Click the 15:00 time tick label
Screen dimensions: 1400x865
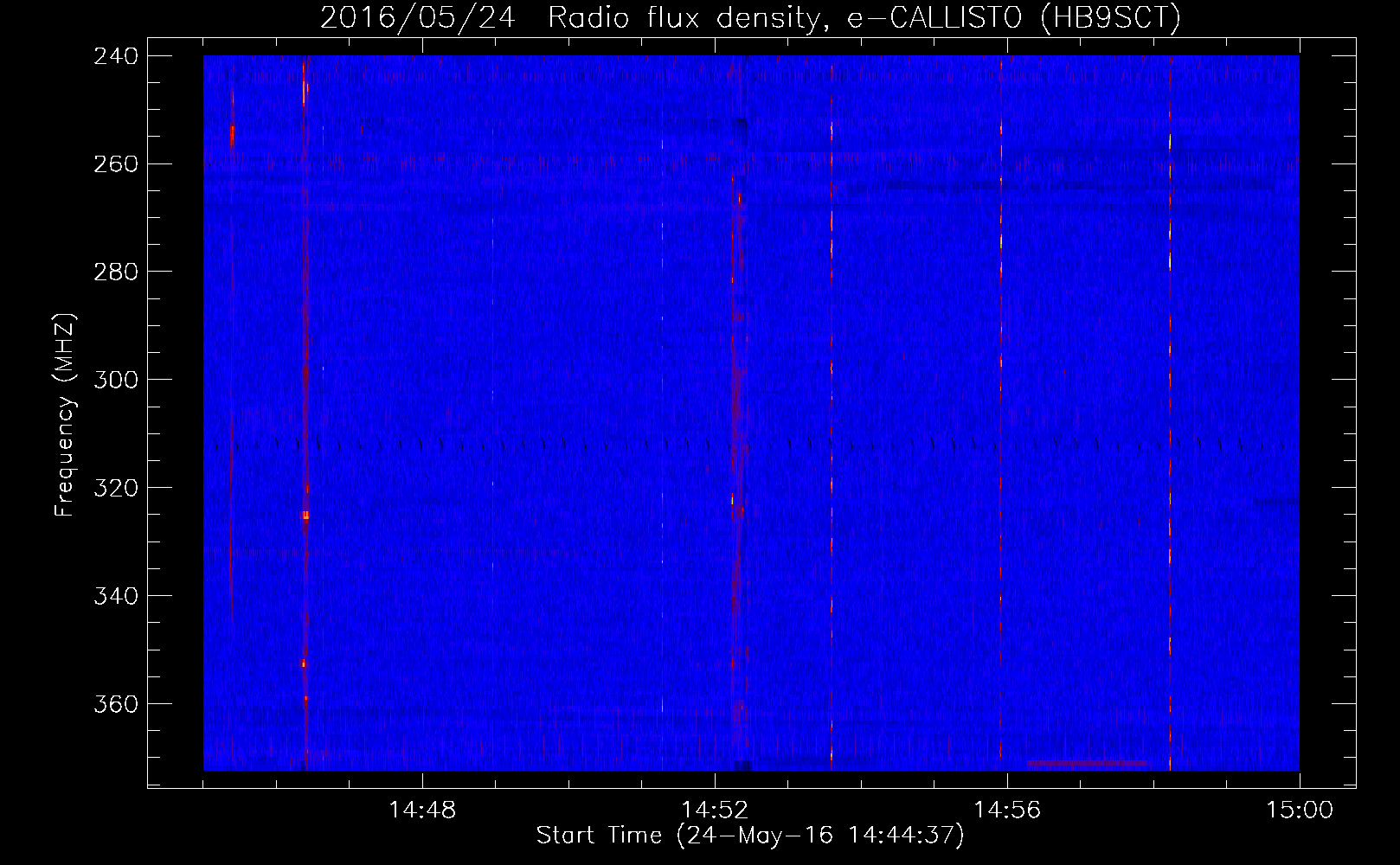pyautogui.click(x=1300, y=811)
